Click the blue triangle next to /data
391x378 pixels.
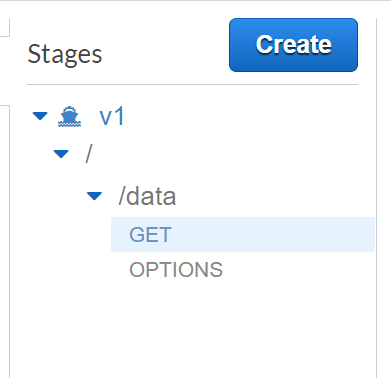point(94,196)
